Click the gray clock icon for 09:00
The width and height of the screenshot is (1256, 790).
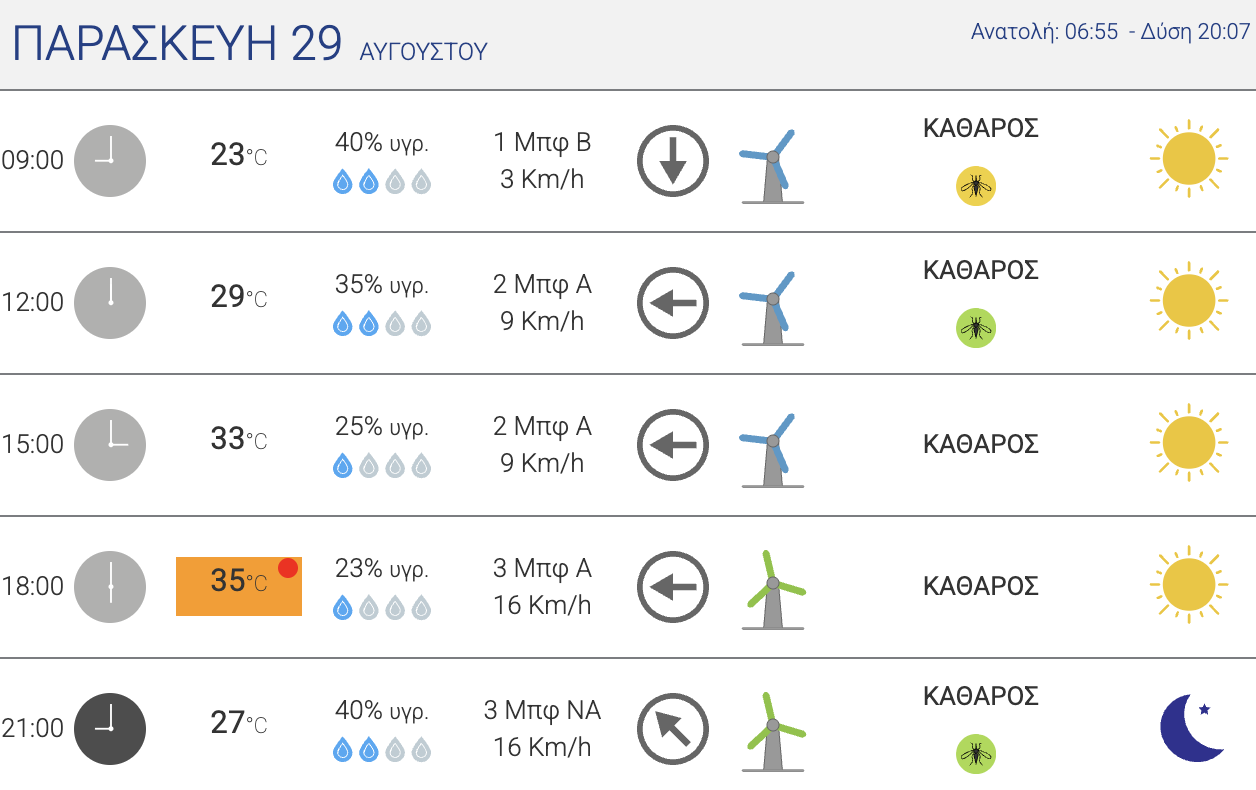(x=110, y=161)
